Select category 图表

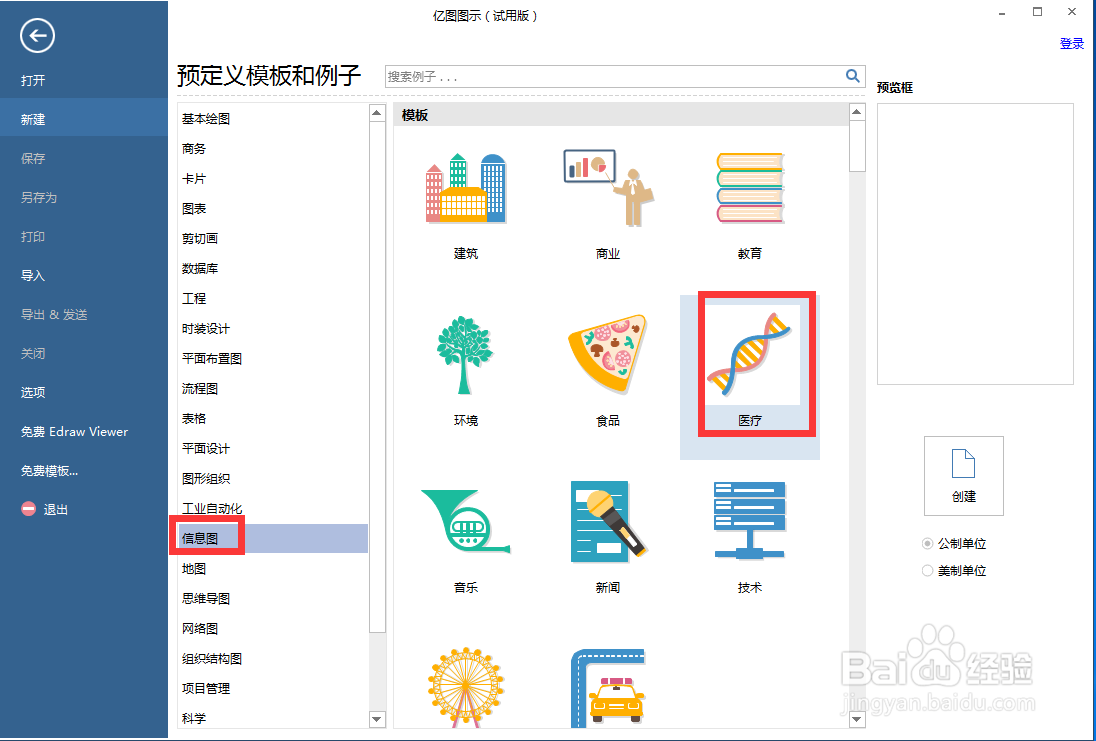coord(194,209)
